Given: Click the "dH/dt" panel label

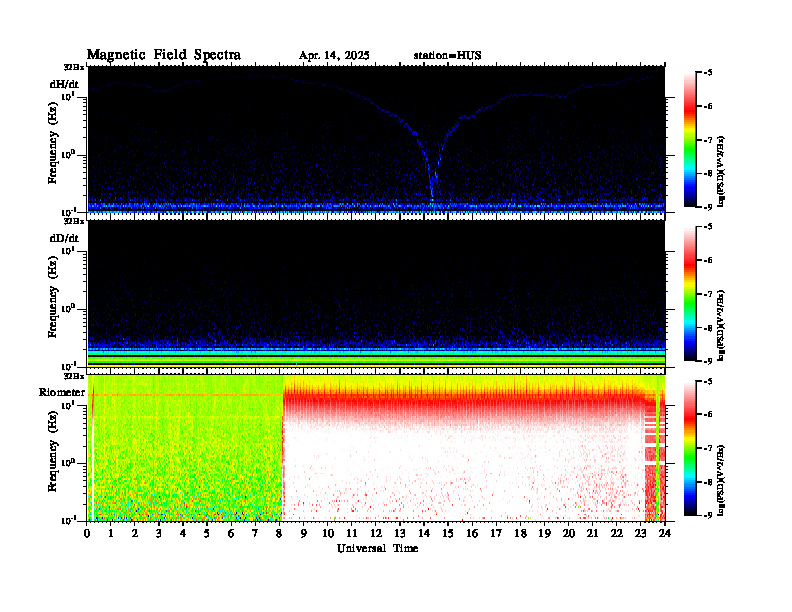Looking at the screenshot, I should tap(64, 84).
